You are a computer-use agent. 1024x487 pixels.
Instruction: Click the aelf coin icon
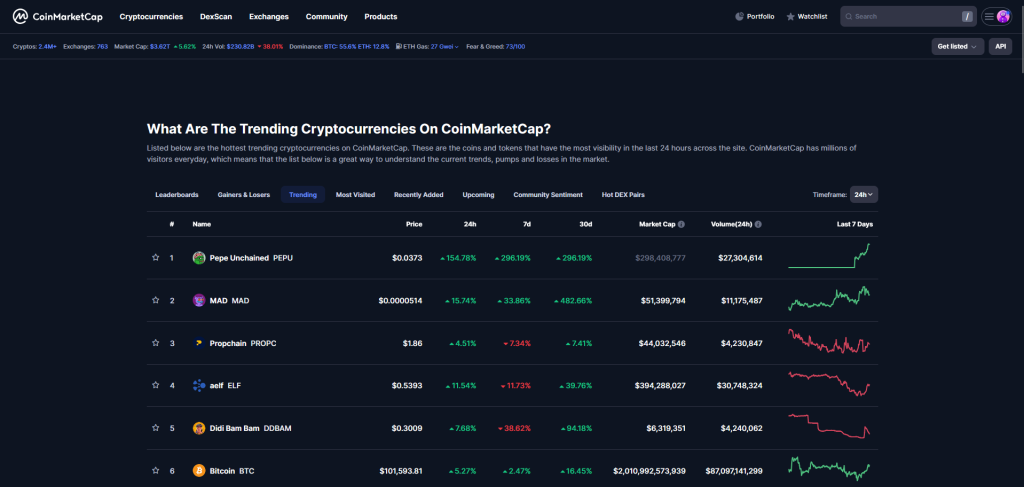pyautogui.click(x=199, y=385)
